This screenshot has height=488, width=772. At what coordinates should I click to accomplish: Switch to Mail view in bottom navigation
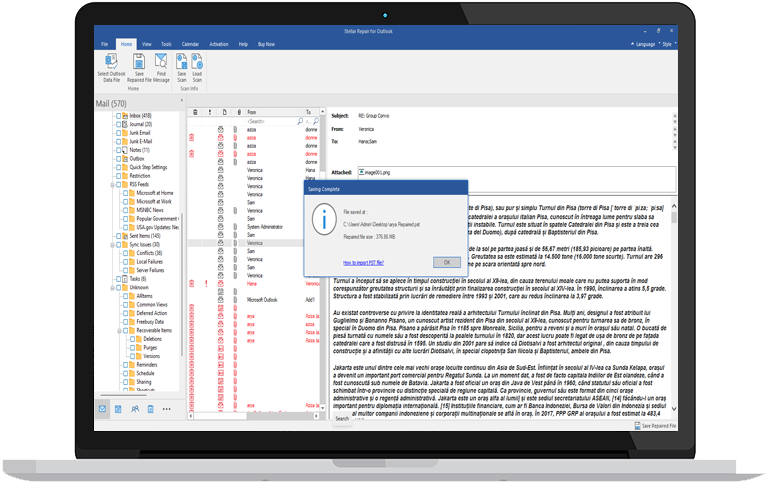(102, 409)
